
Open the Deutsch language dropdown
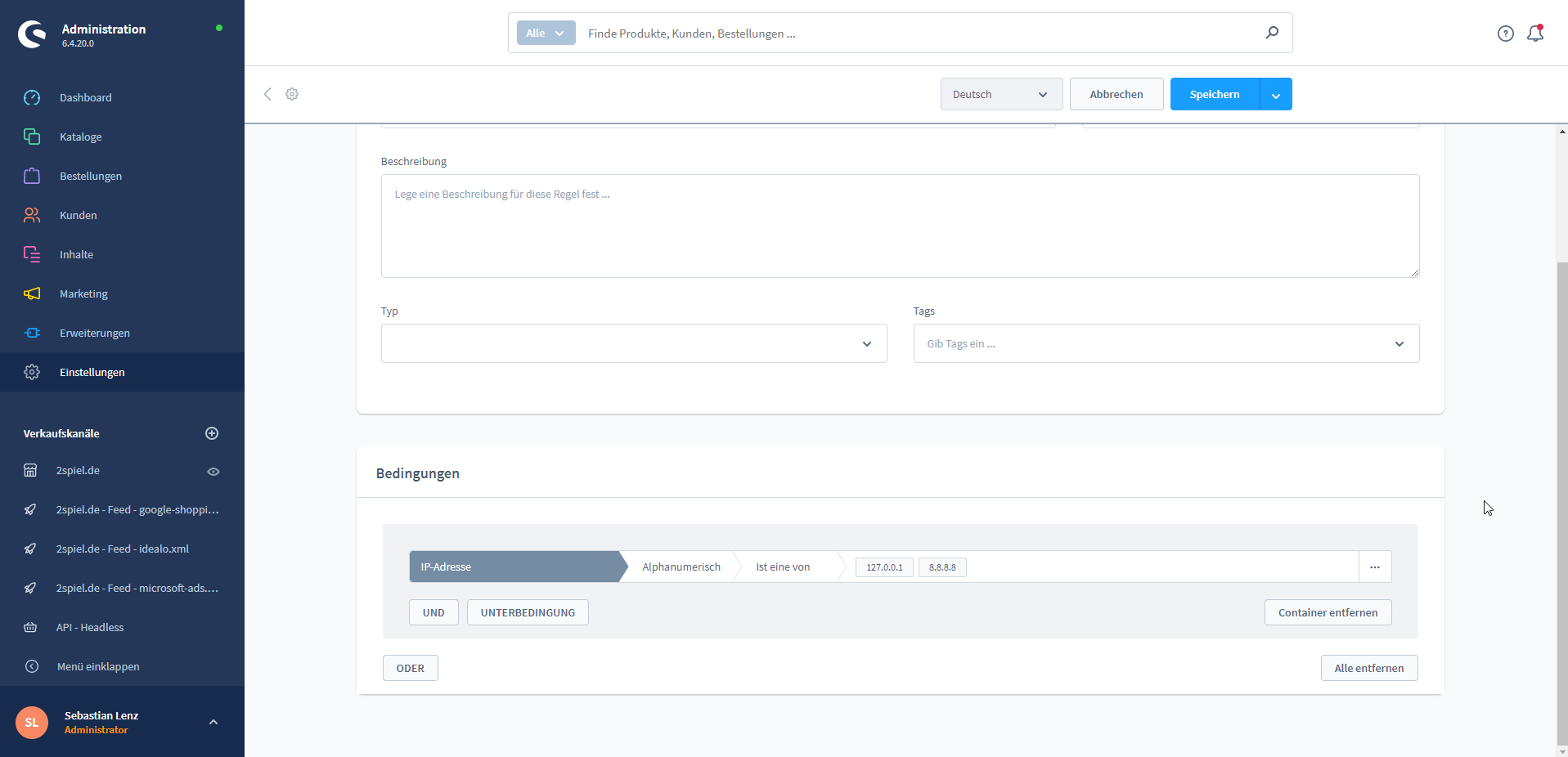click(x=1002, y=94)
